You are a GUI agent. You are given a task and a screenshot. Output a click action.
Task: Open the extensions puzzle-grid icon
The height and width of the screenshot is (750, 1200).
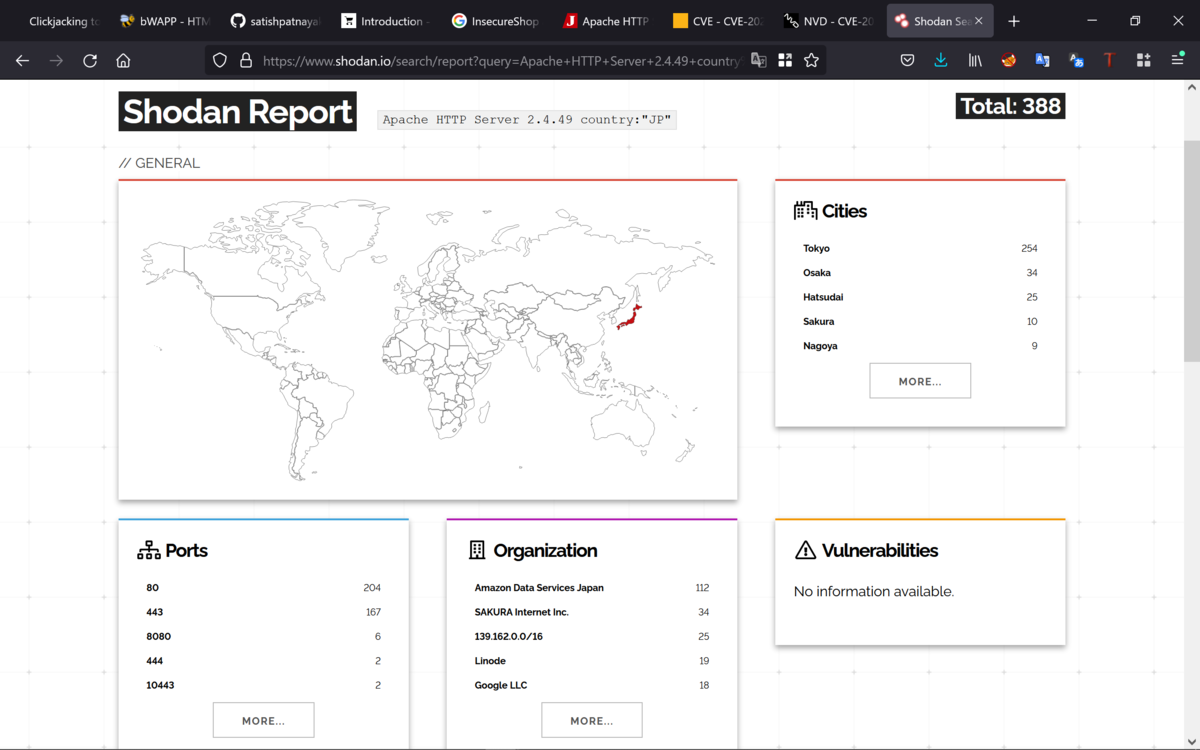(x=1143, y=61)
